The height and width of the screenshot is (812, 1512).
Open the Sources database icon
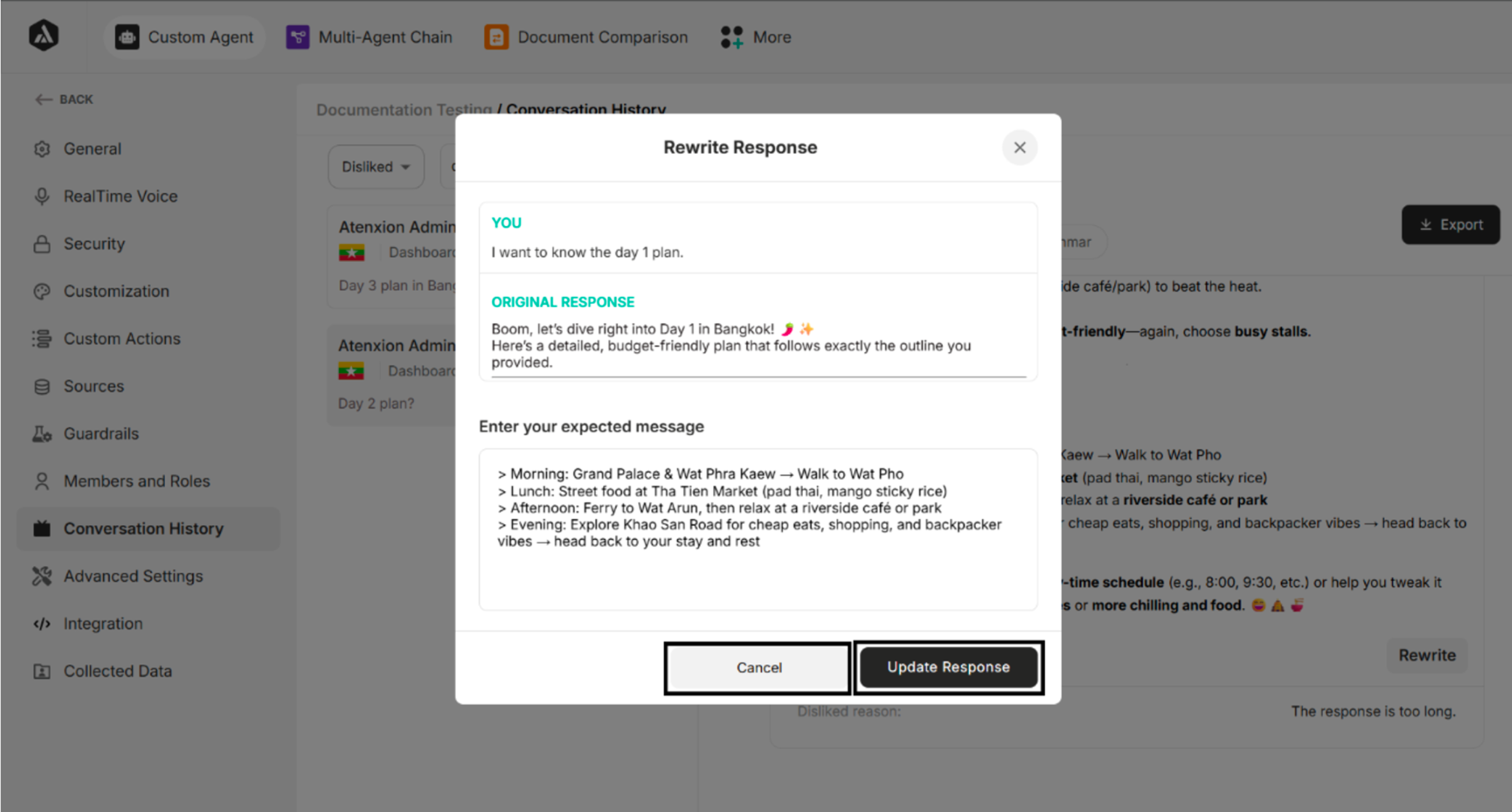coord(42,386)
